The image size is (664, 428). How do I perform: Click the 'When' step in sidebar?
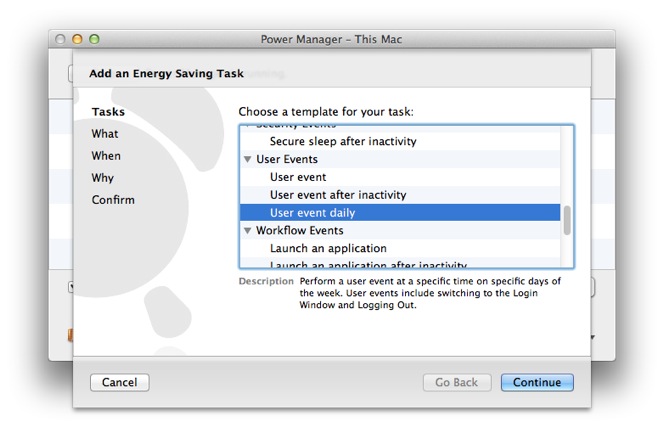point(106,156)
